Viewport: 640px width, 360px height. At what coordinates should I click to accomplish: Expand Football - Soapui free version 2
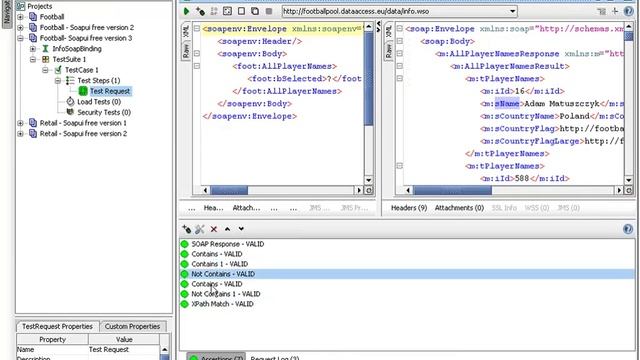click(20, 28)
